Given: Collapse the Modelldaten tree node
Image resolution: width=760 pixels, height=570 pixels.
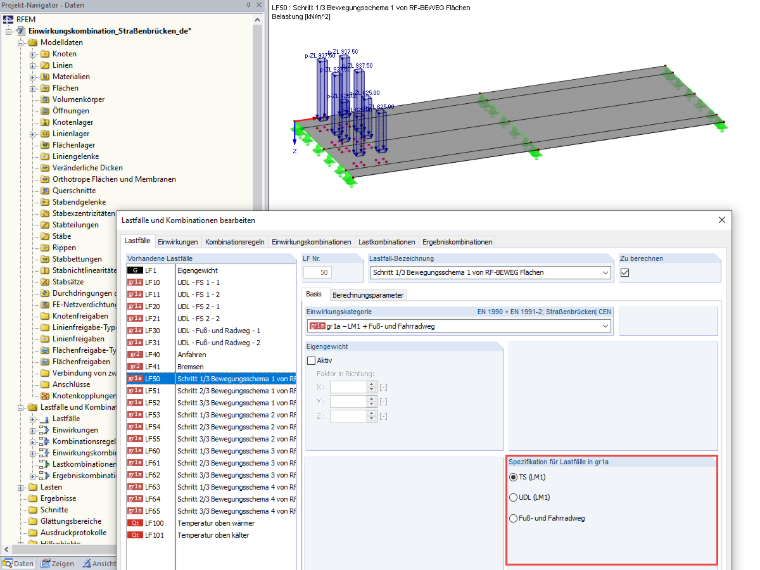Looking at the screenshot, I should [21, 43].
